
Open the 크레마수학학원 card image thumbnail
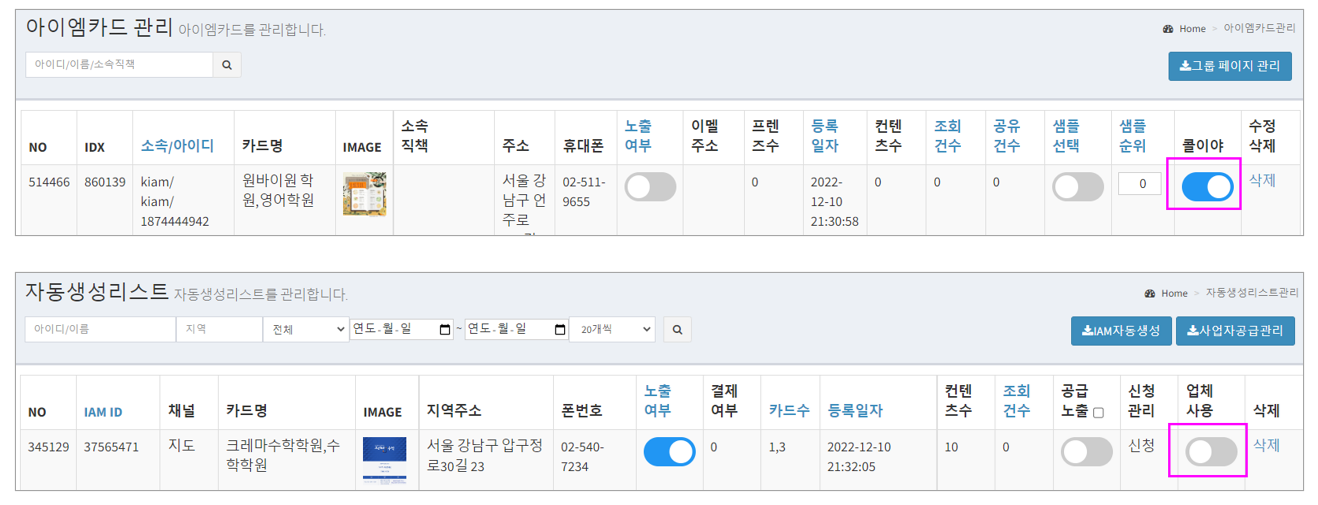(x=384, y=461)
